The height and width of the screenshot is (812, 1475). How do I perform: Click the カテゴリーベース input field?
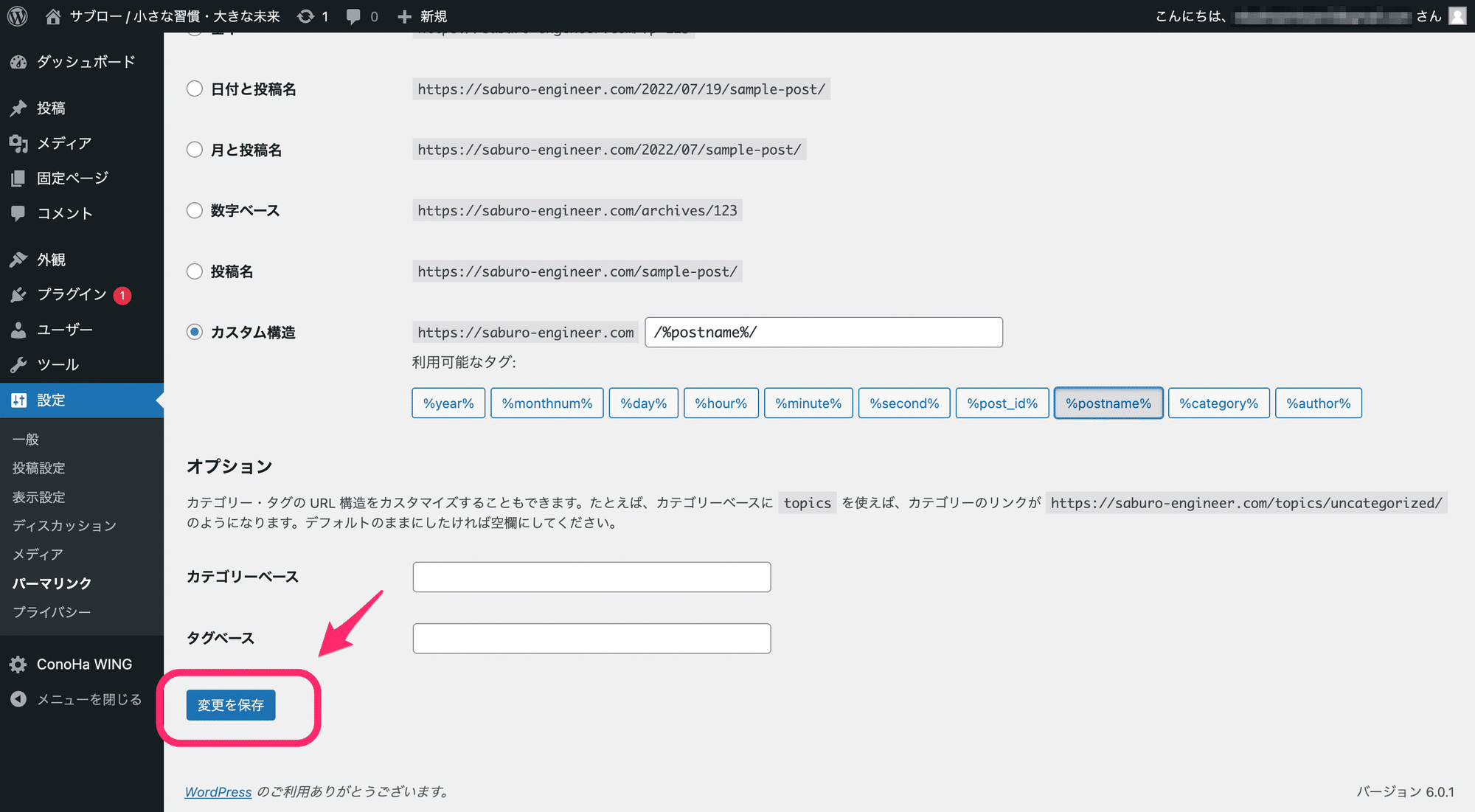point(591,577)
